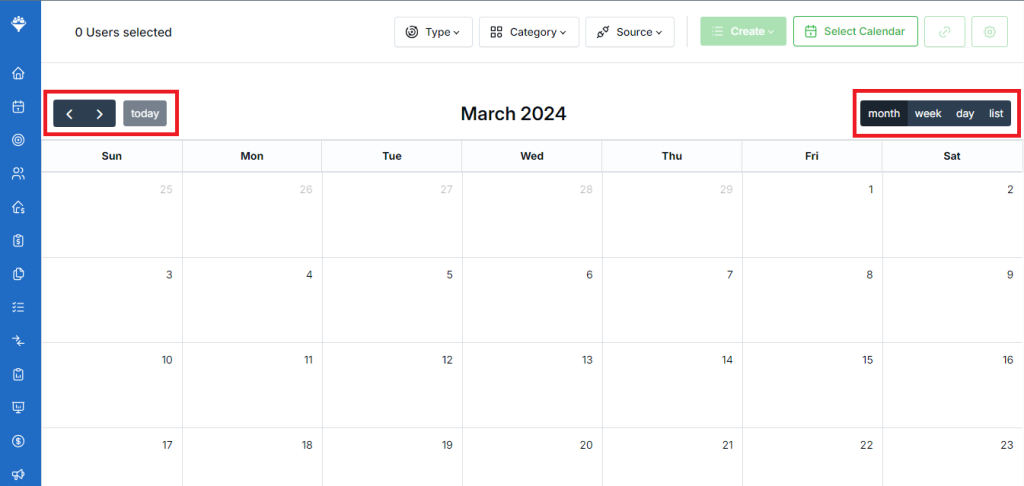The width and height of the screenshot is (1024, 486).
Task: Click the link chain icon button
Action: [944, 32]
